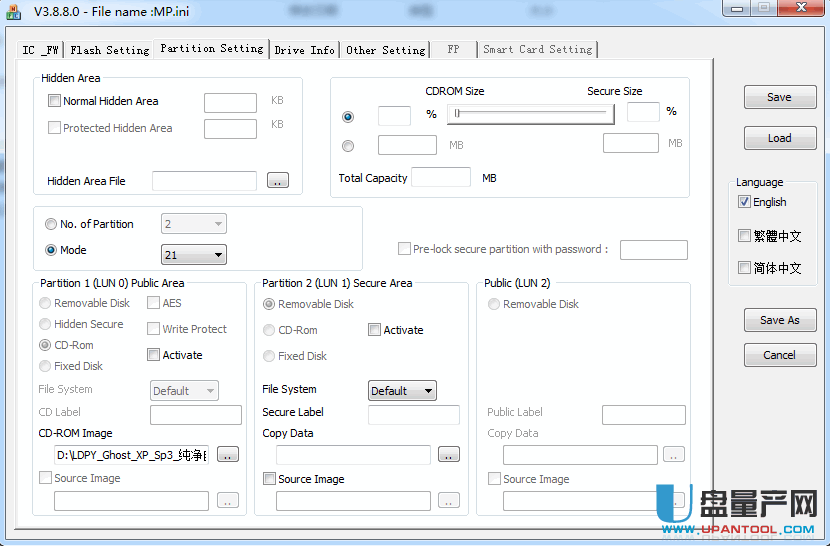
Task: Click the CDROM/Secure size slider track
Action: (x=531, y=114)
